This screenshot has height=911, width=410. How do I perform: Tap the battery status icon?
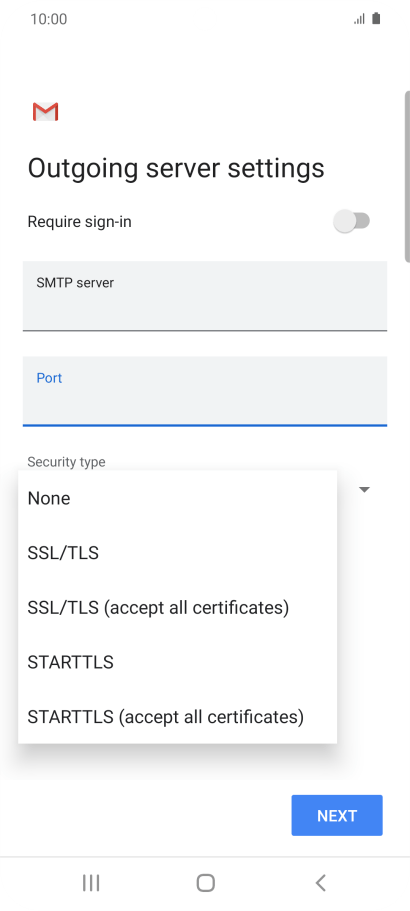[x=376, y=19]
